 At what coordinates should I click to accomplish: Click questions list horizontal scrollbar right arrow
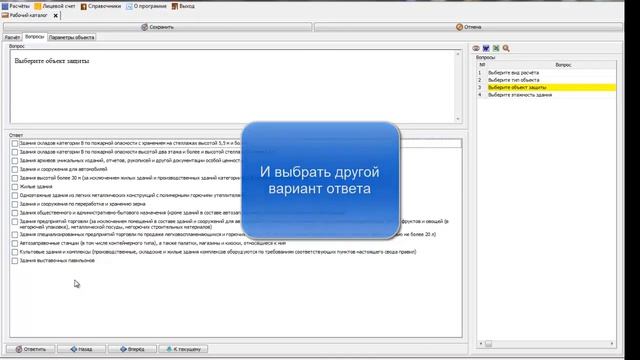click(612, 344)
